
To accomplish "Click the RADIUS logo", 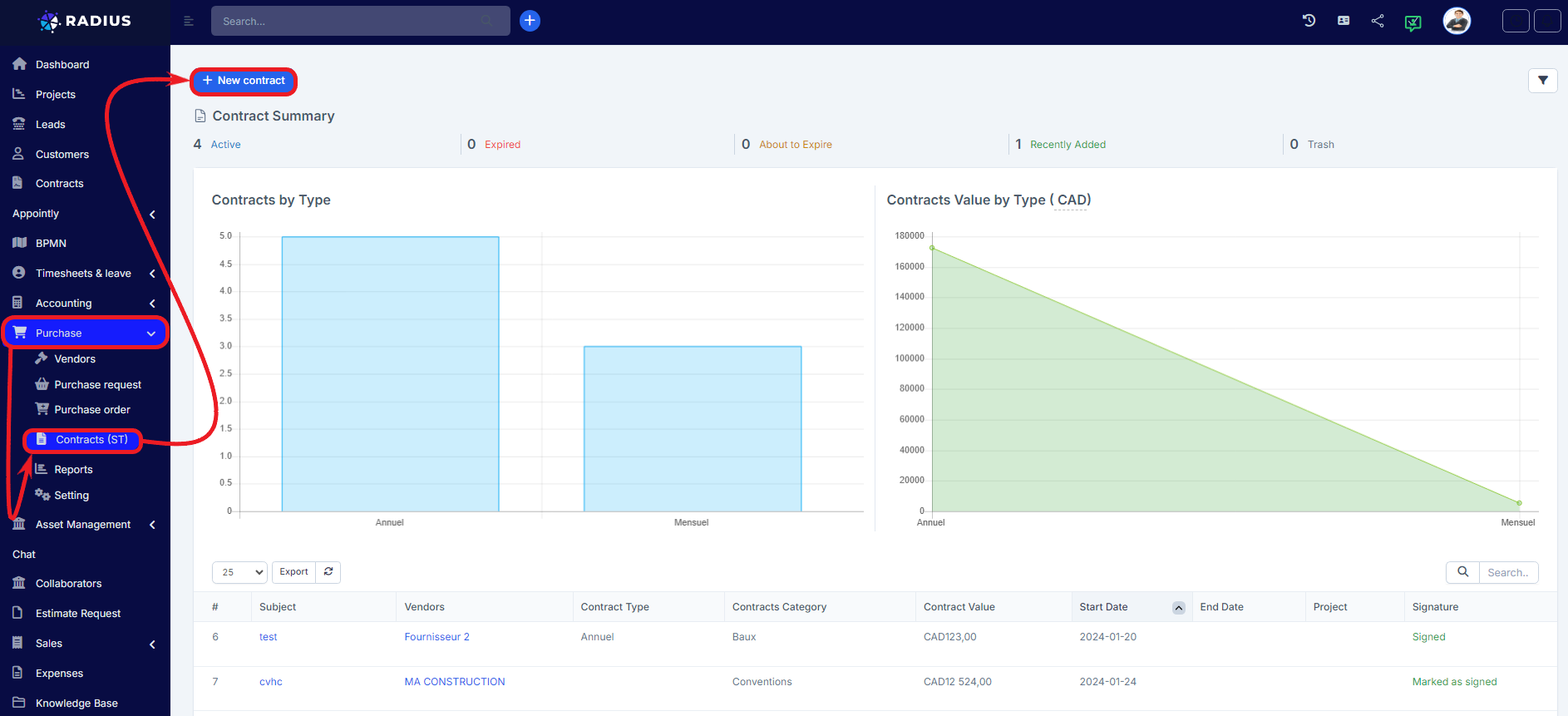I will (85, 21).
